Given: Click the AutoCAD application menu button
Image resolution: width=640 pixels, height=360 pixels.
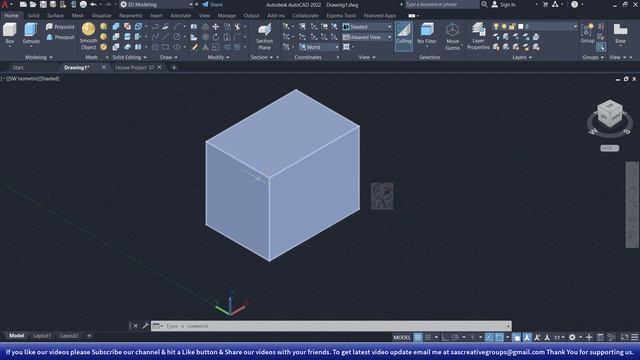Looking at the screenshot, I should point(5,4).
